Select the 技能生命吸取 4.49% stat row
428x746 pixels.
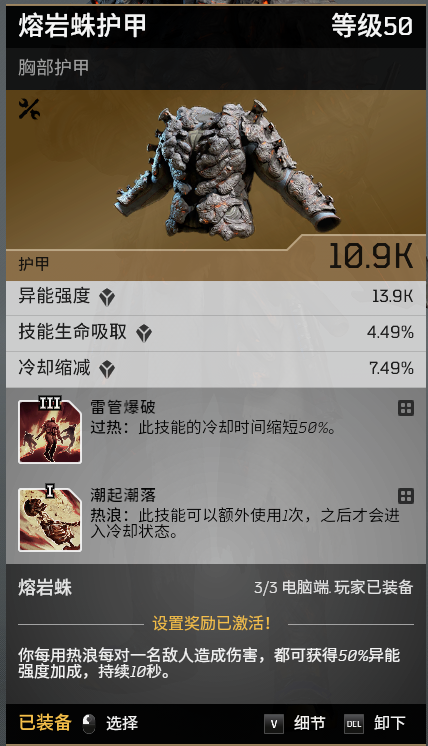(x=216, y=334)
